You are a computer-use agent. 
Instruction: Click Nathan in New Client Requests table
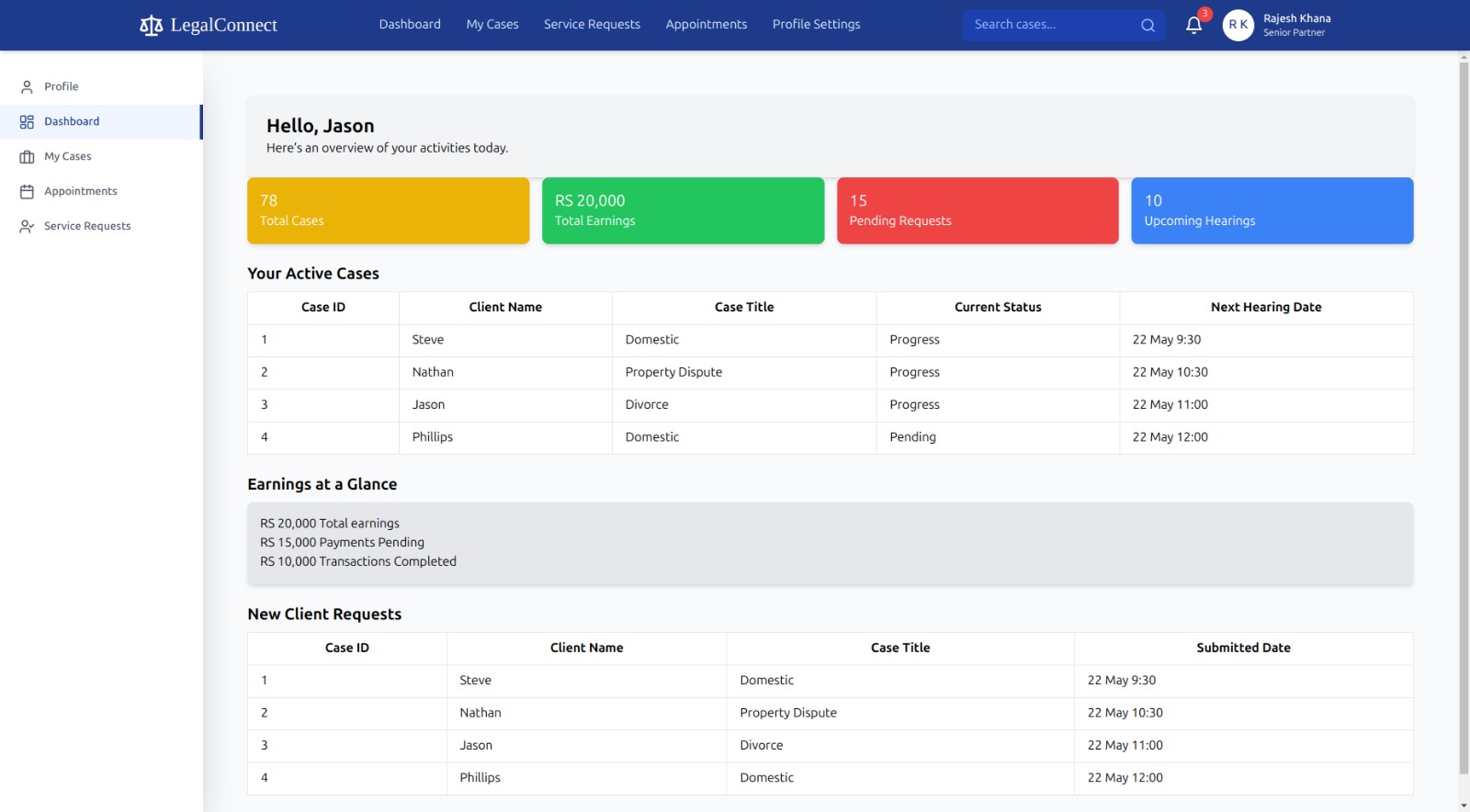[481, 713]
